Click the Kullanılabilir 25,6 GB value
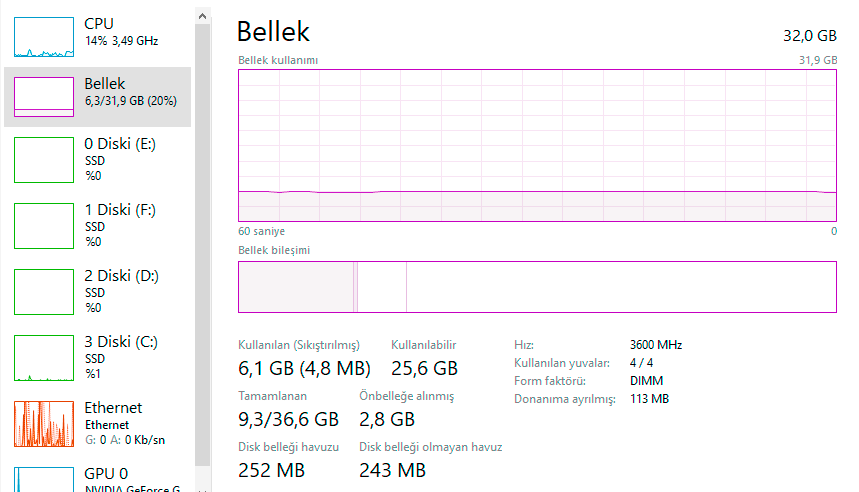 [x=424, y=368]
